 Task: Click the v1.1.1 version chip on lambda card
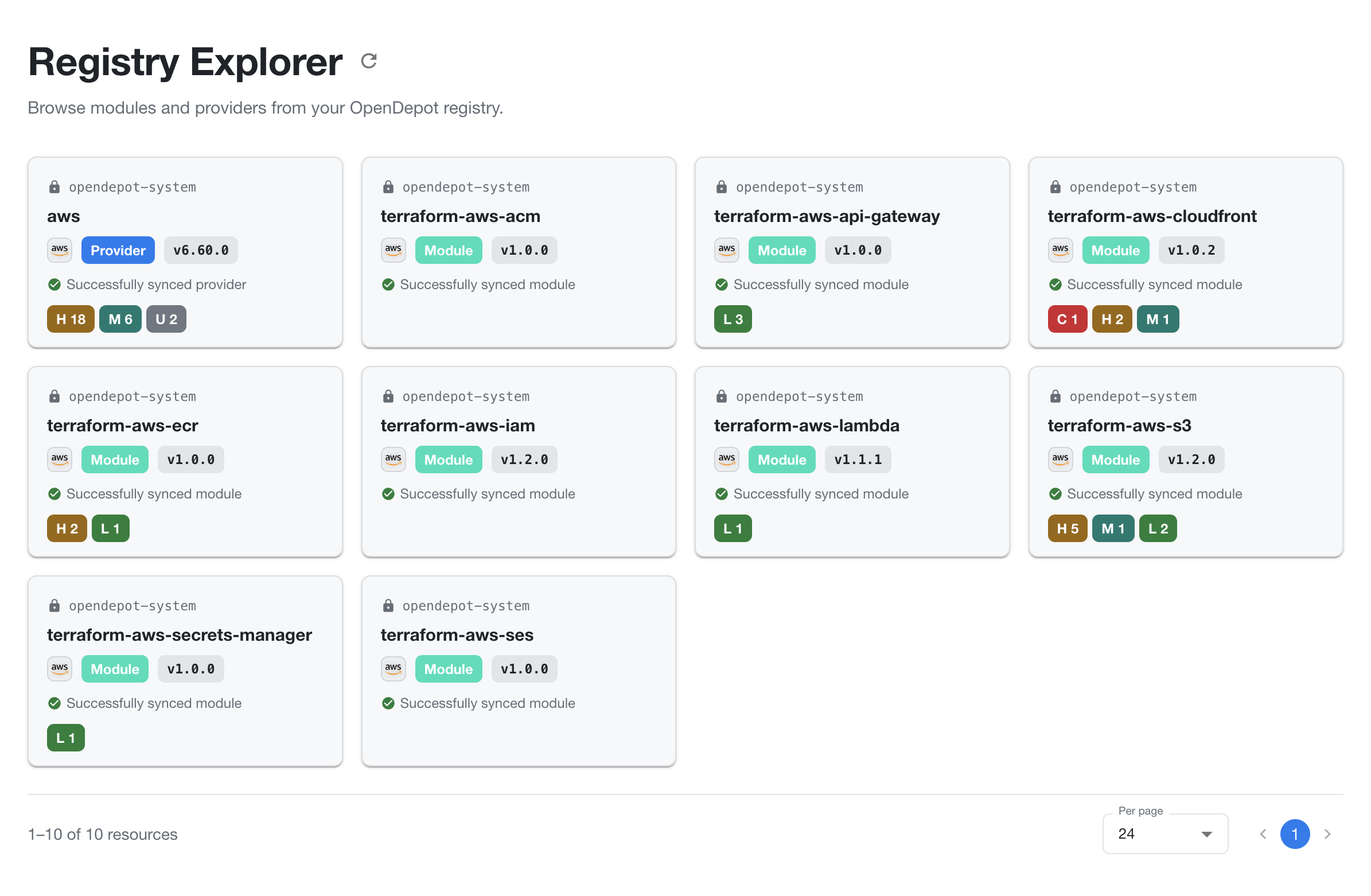pyautogui.click(x=858, y=459)
